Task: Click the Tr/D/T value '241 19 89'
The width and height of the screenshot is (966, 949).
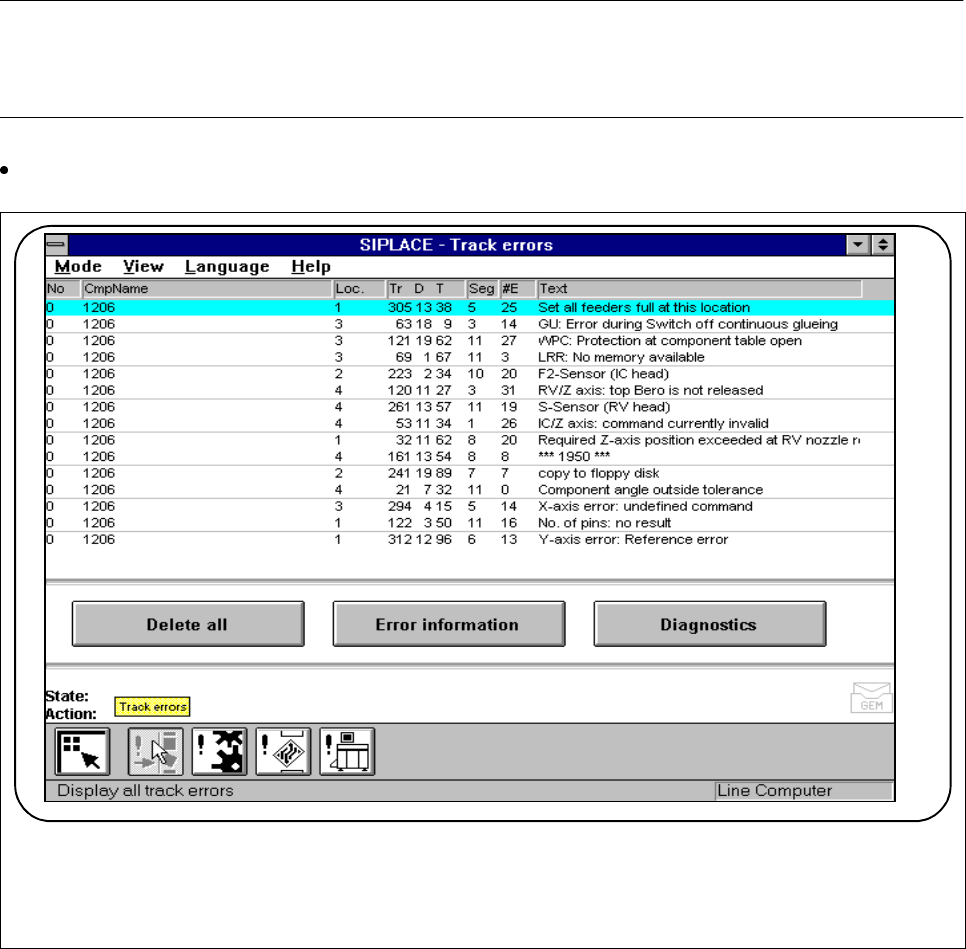Action: click(420, 473)
